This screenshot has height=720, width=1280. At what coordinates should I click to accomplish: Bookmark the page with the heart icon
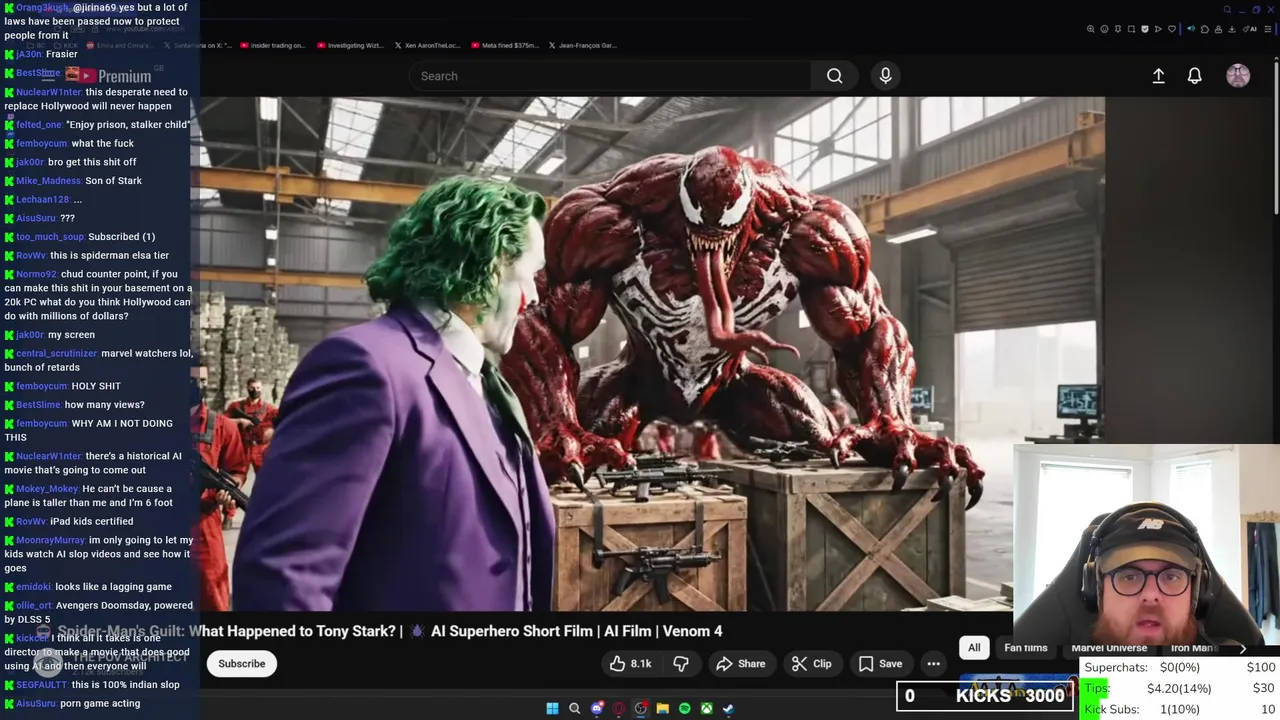coord(1172,29)
